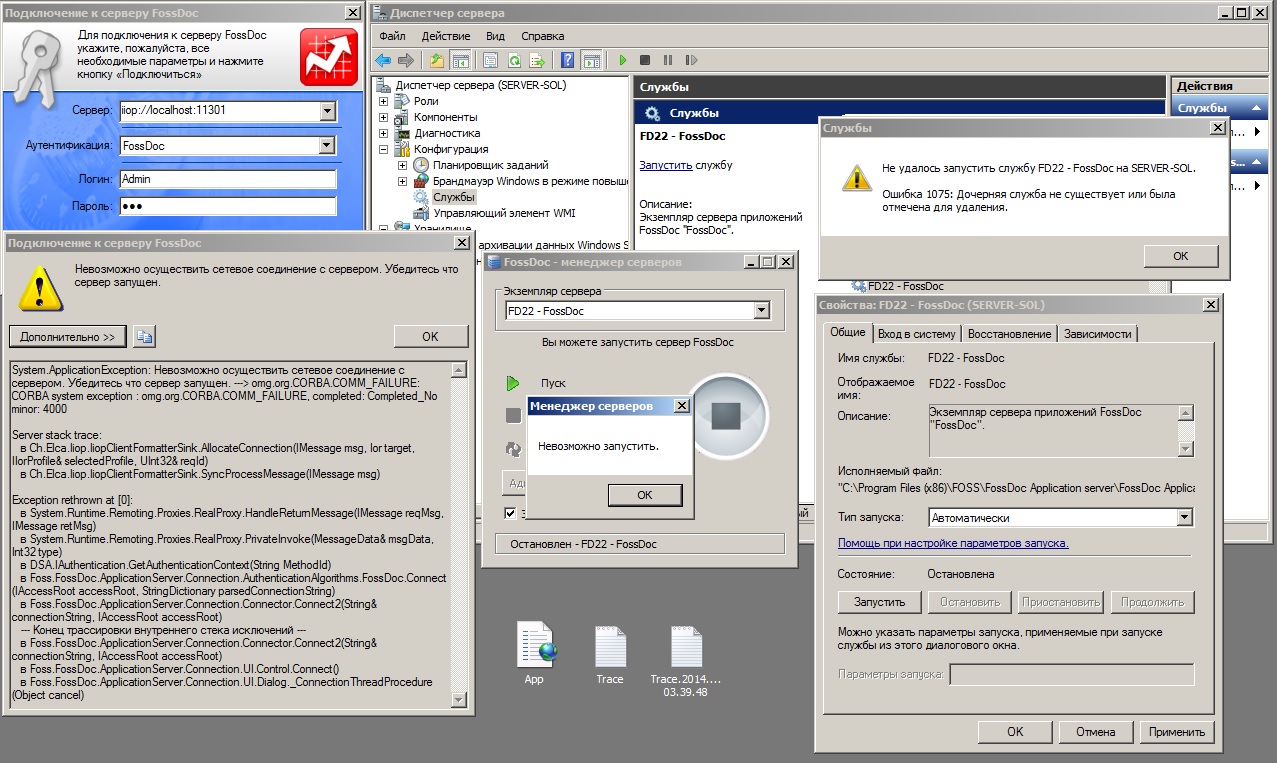Open the Аутентификация dropdown
The width and height of the screenshot is (1277, 763).
click(x=326, y=145)
